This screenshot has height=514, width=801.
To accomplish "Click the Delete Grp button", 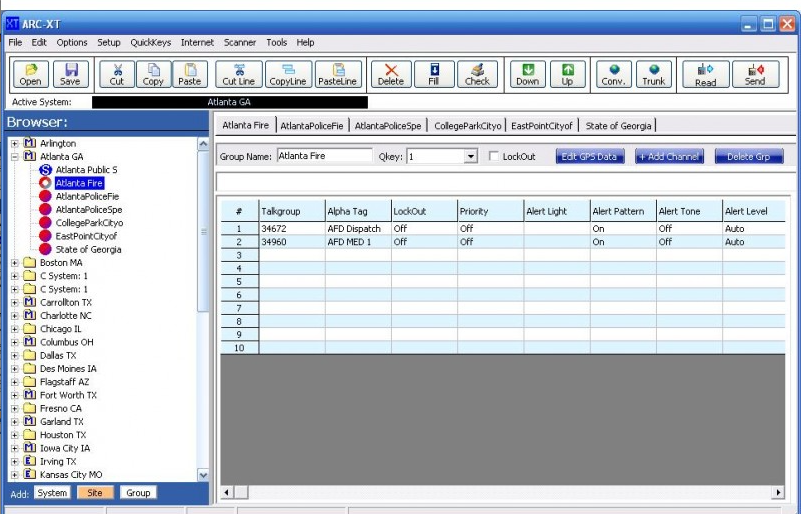I will [x=749, y=156].
